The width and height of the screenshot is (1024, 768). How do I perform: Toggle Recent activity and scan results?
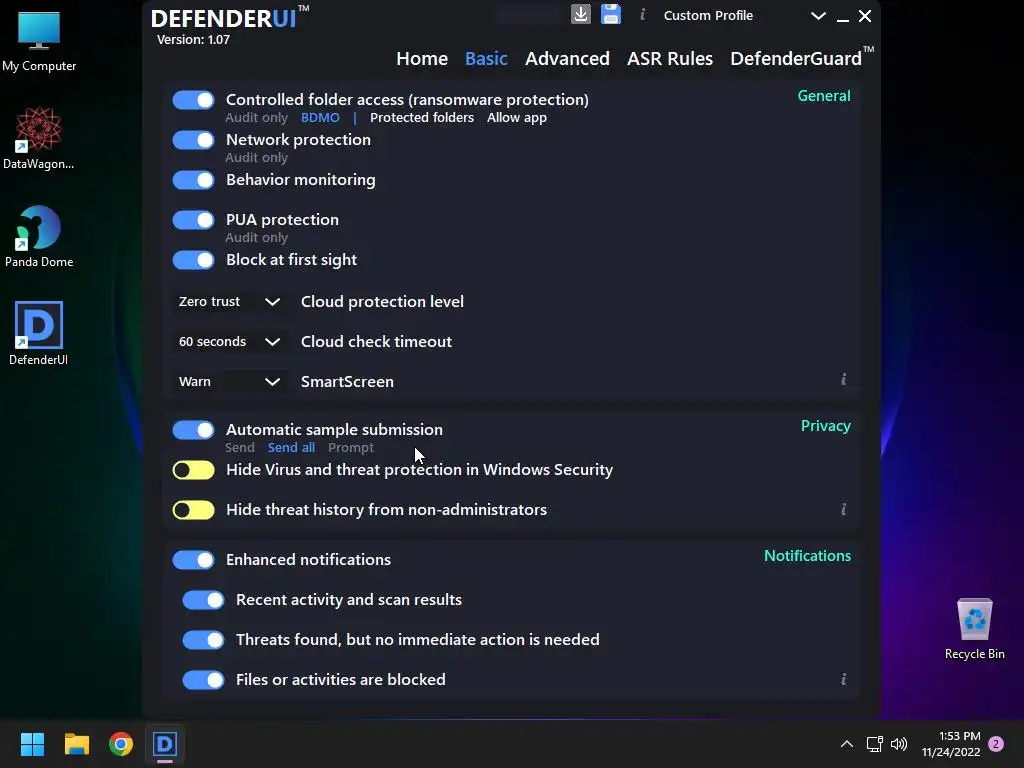click(203, 600)
